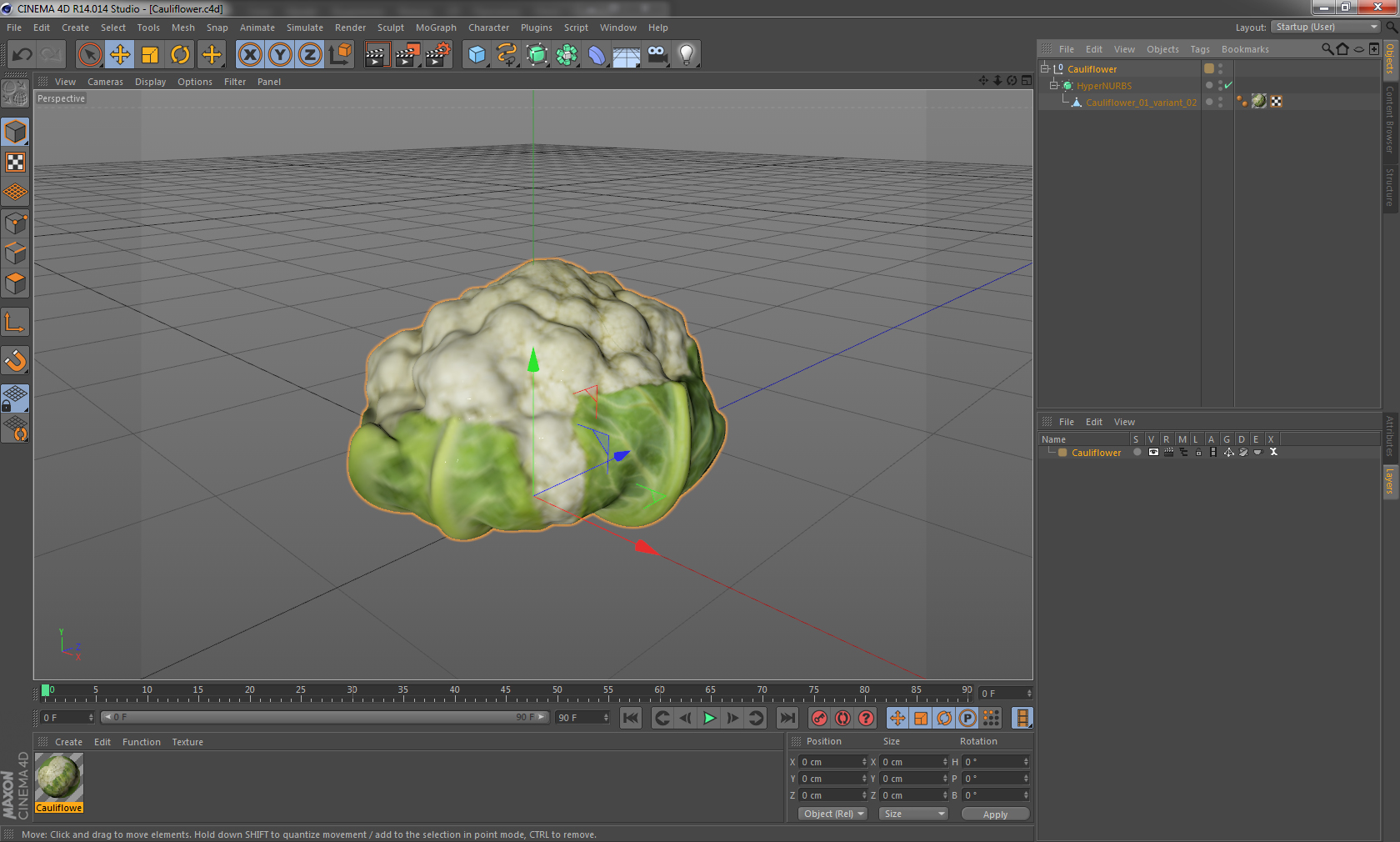Click the timeline preview range slider

324,717
